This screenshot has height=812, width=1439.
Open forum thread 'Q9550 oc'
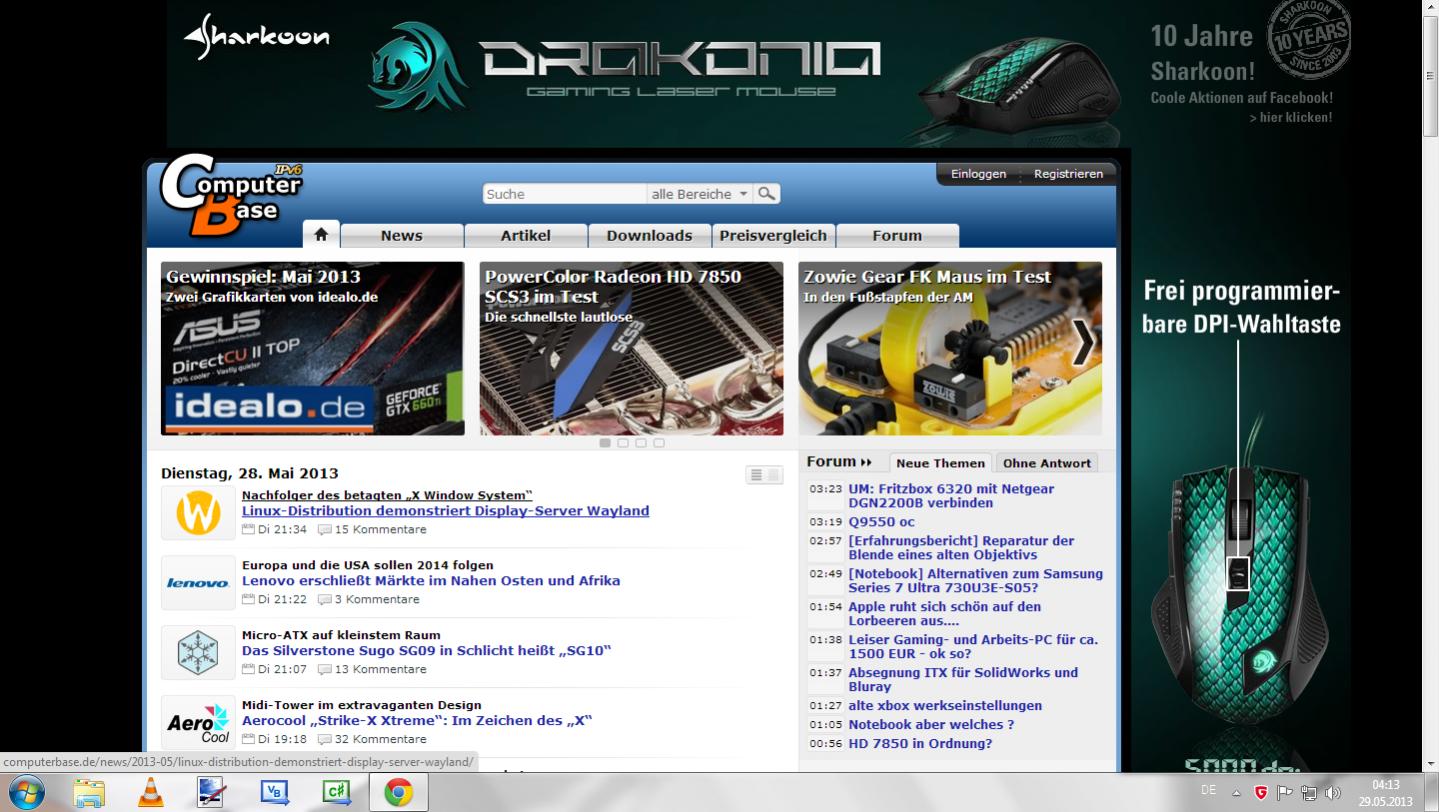click(x=881, y=521)
